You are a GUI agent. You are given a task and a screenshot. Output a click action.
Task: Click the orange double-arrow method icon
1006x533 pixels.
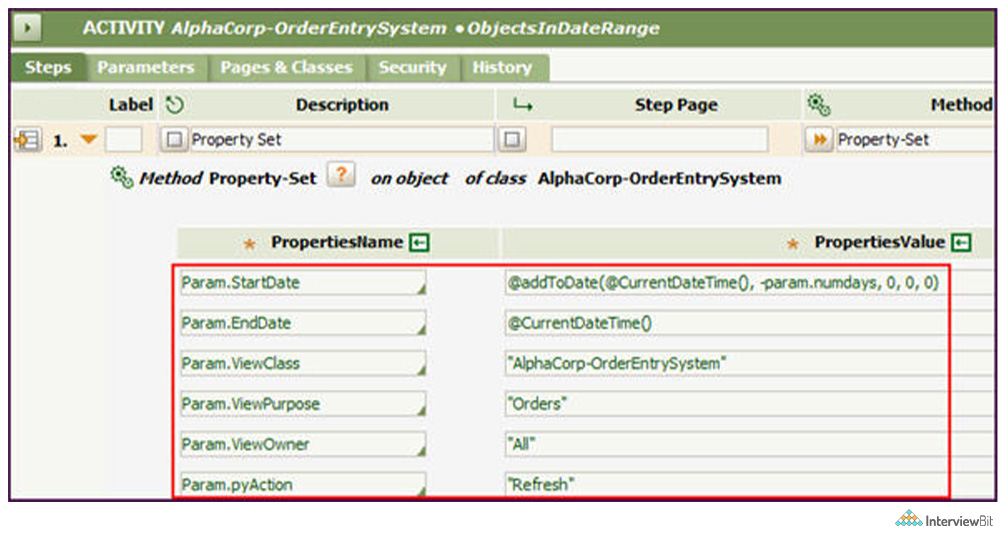[x=819, y=139]
